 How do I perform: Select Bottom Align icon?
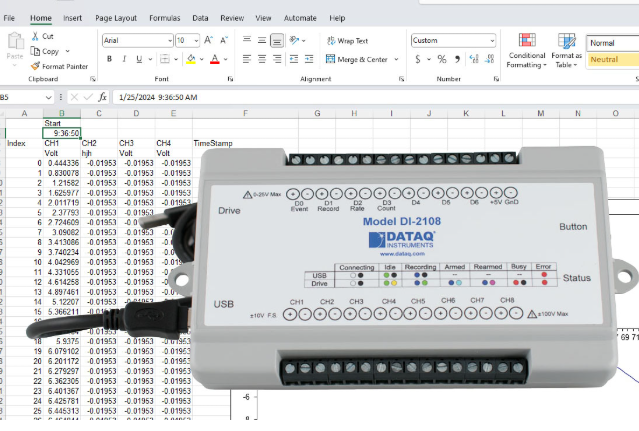(x=277, y=40)
